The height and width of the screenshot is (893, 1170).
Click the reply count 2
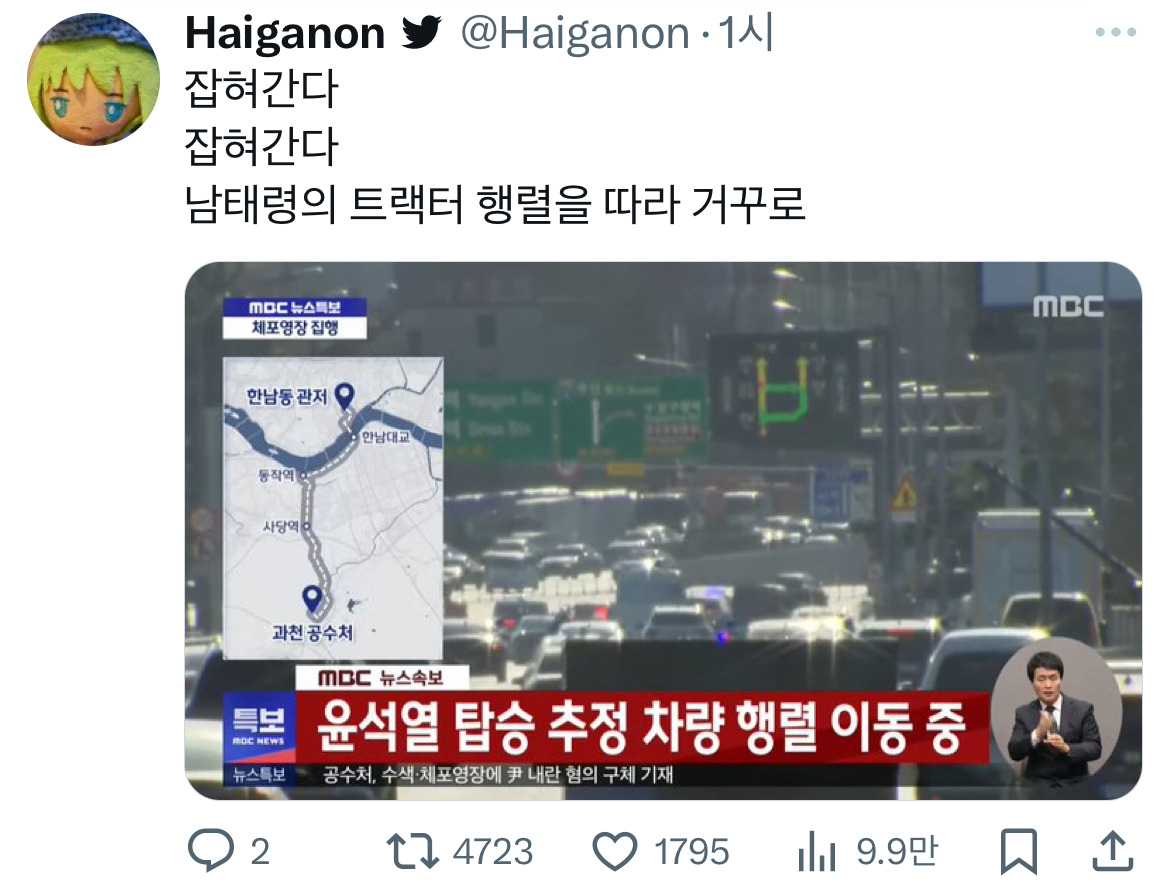(x=260, y=851)
